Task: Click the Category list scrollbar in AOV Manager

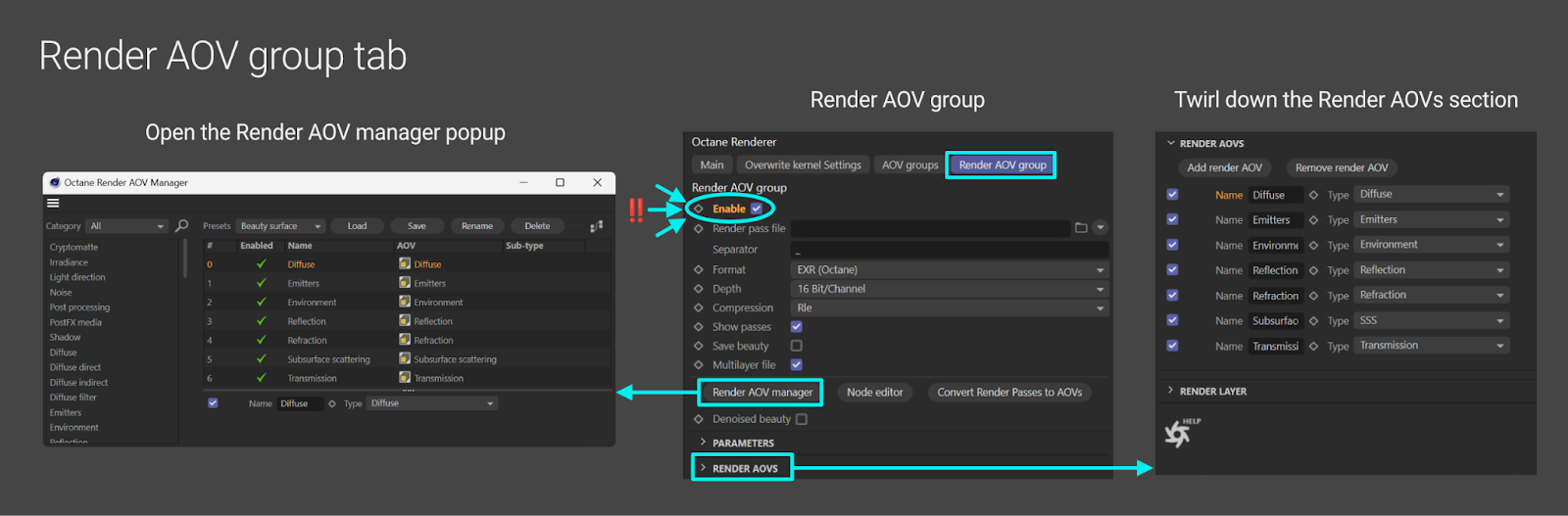Action: pyautogui.click(x=184, y=259)
